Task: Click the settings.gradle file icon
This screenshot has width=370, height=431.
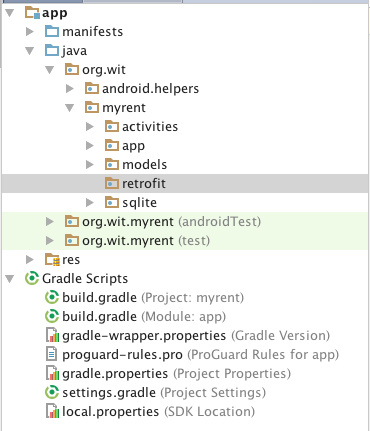Action: pos(52,392)
